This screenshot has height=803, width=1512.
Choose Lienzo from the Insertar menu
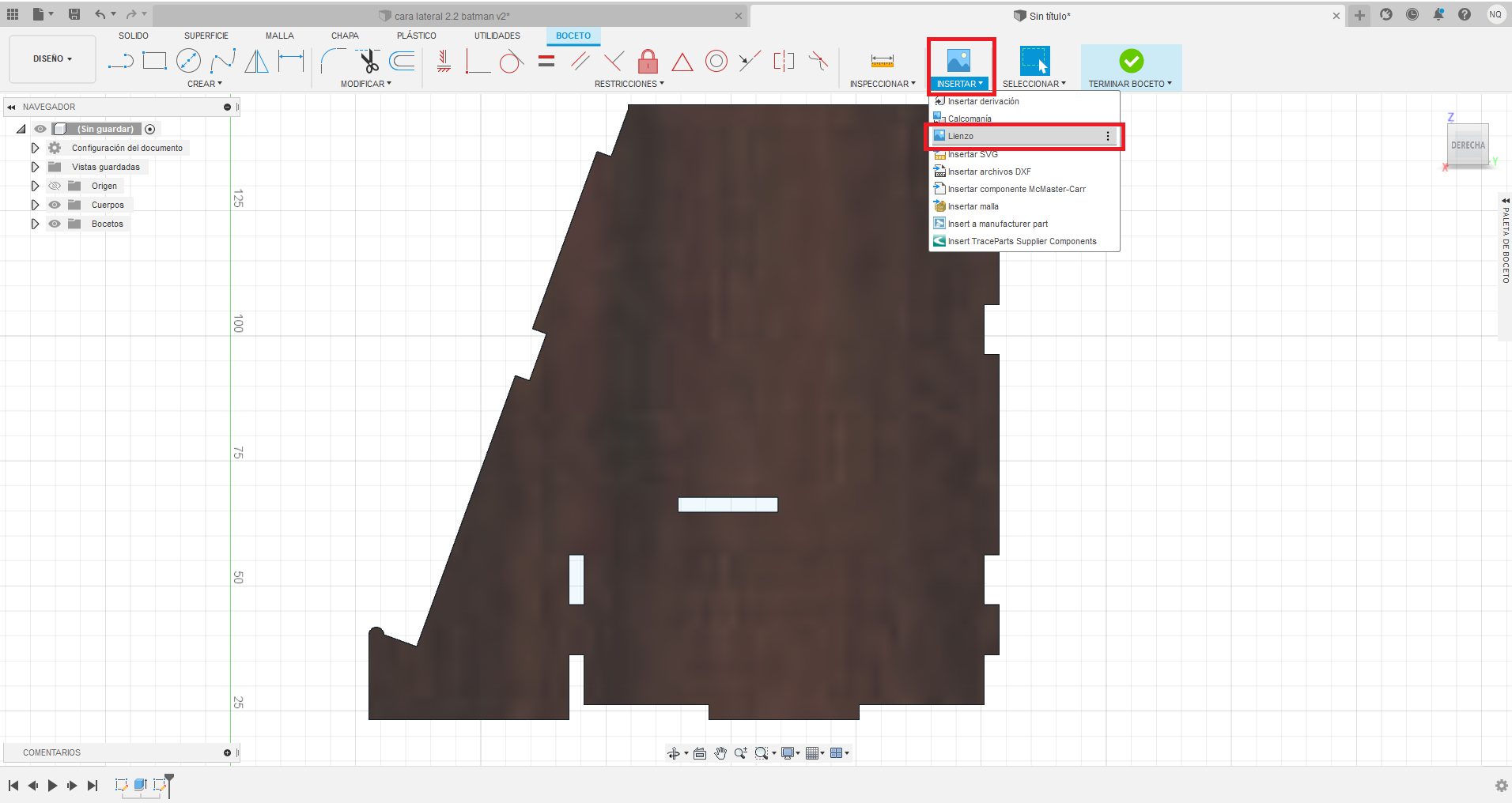[x=1024, y=136]
